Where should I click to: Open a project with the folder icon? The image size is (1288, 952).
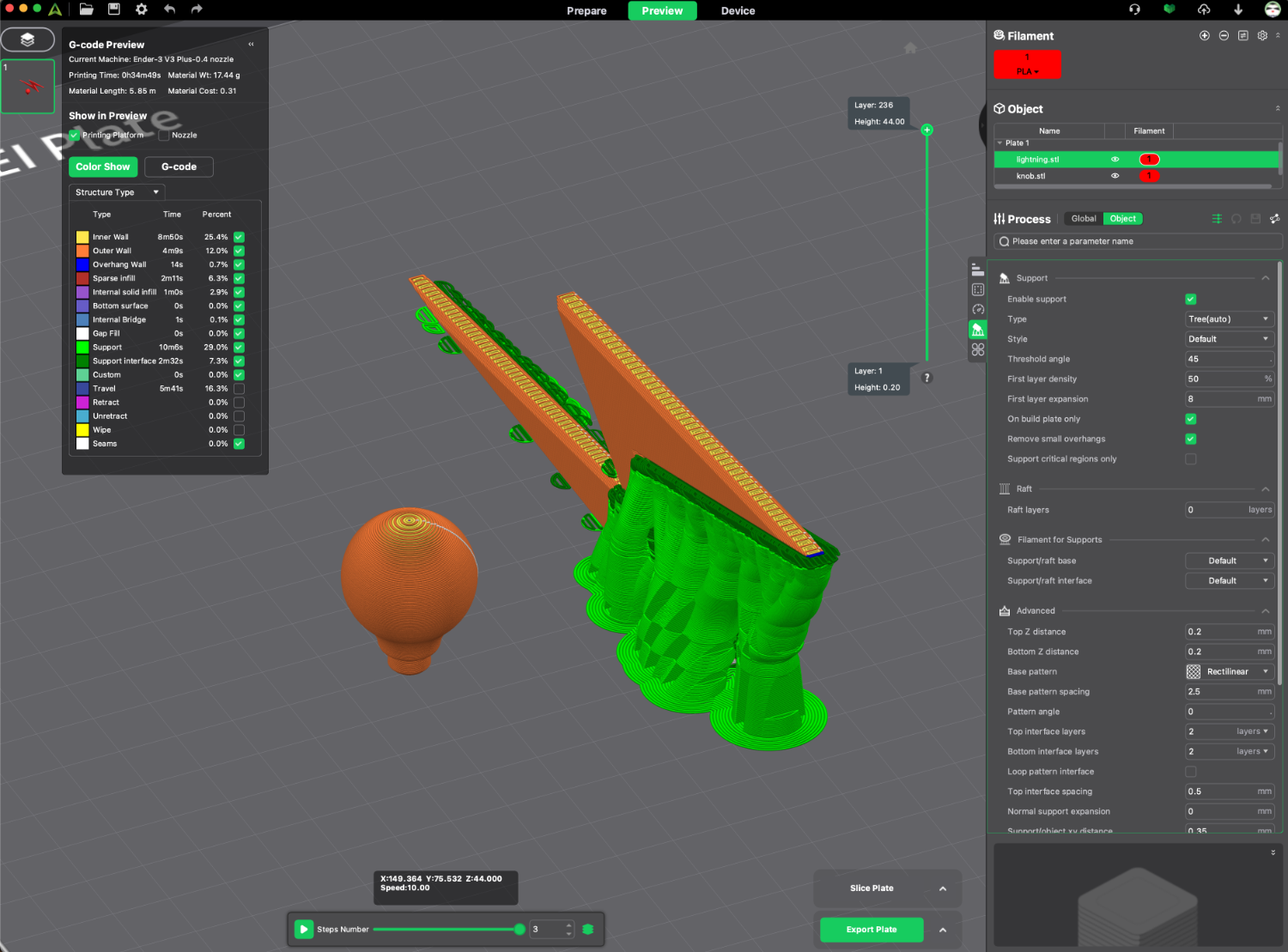point(86,9)
